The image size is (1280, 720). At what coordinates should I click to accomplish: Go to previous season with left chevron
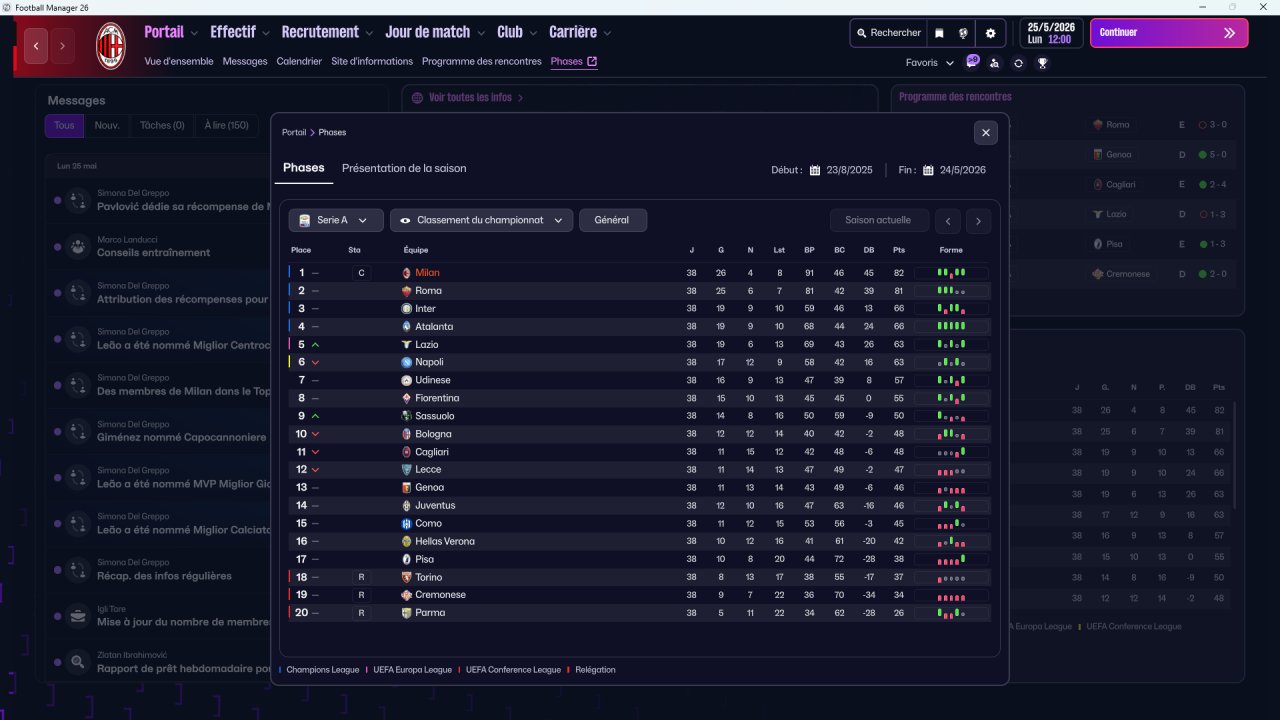tap(947, 221)
